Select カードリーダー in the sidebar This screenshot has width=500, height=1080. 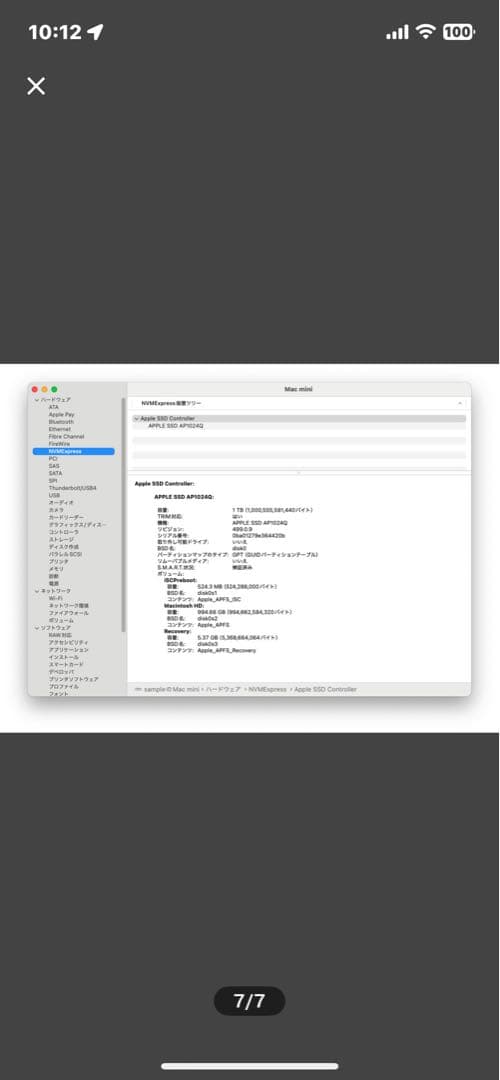pyautogui.click(x=66, y=517)
